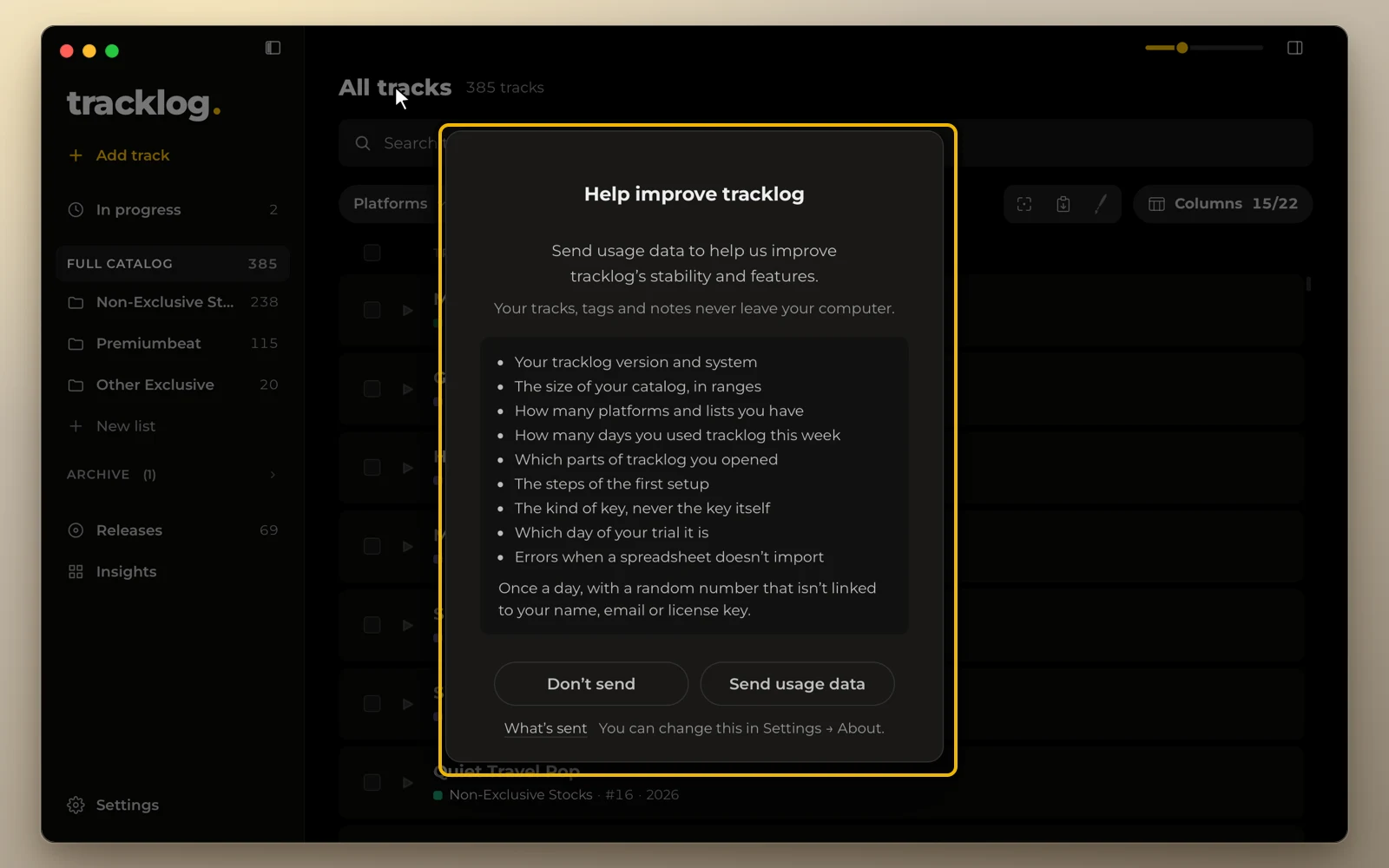Click the 385 tracks count label
The height and width of the screenshot is (868, 1389).
click(x=505, y=88)
